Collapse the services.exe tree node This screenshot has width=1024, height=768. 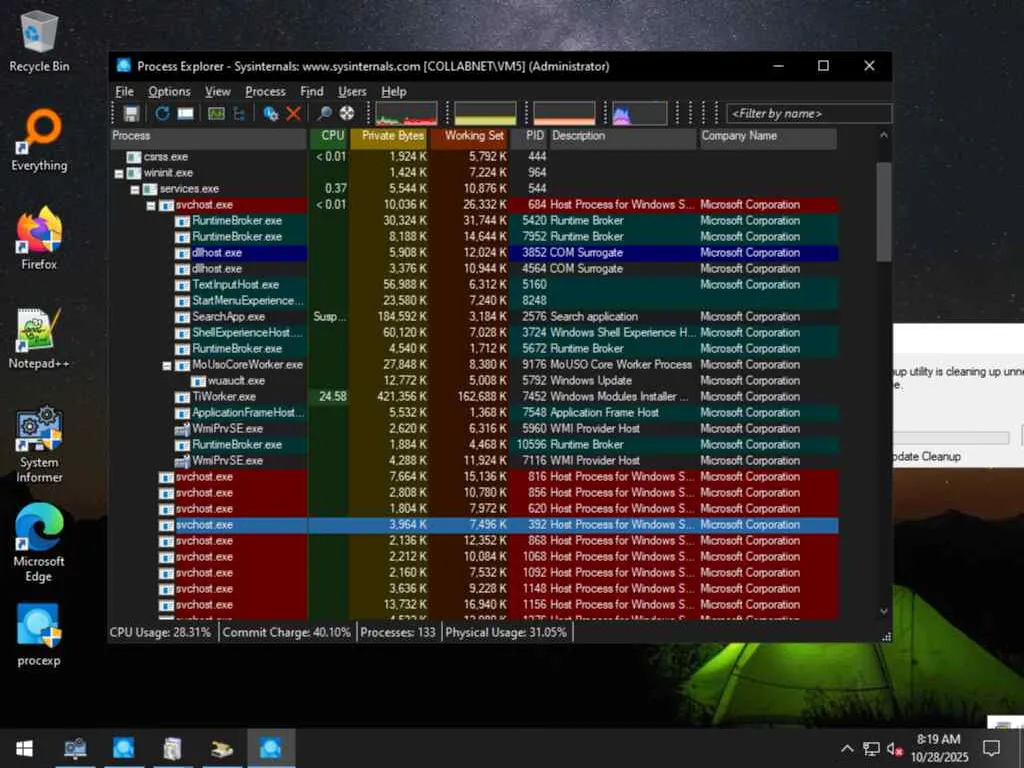click(x=135, y=190)
